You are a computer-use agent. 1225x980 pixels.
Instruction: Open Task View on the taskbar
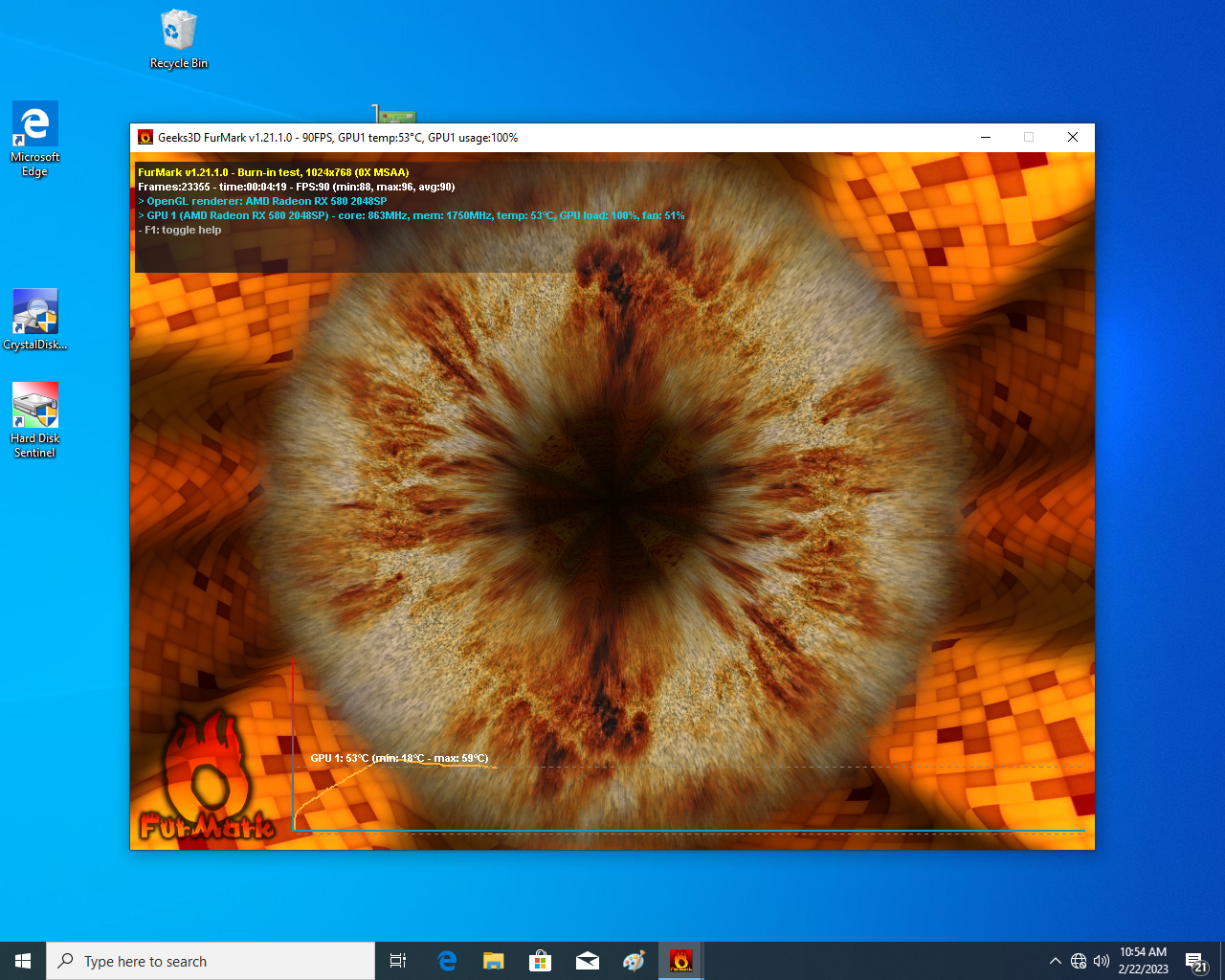tap(398, 961)
